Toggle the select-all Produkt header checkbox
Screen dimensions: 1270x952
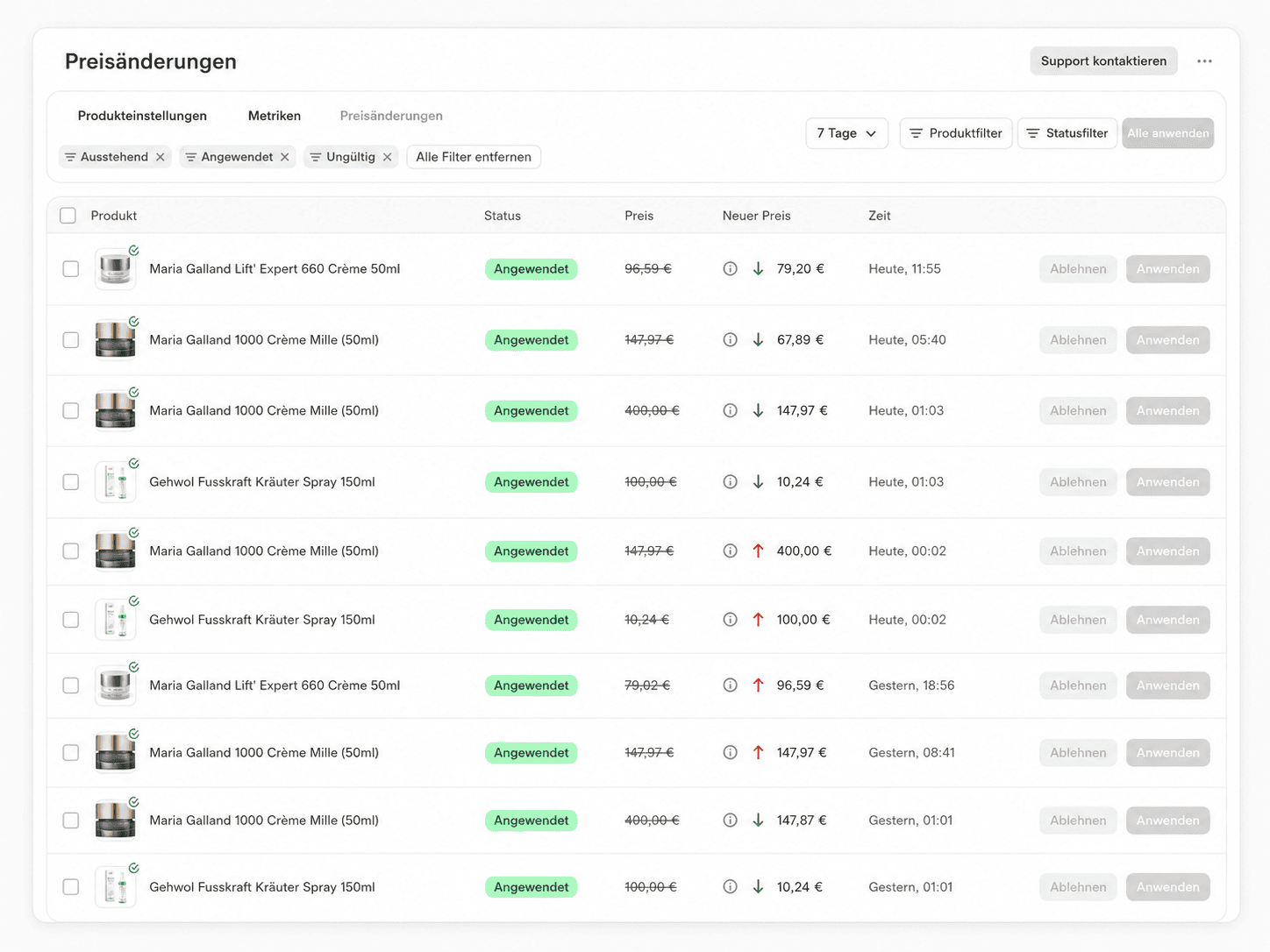point(68,216)
